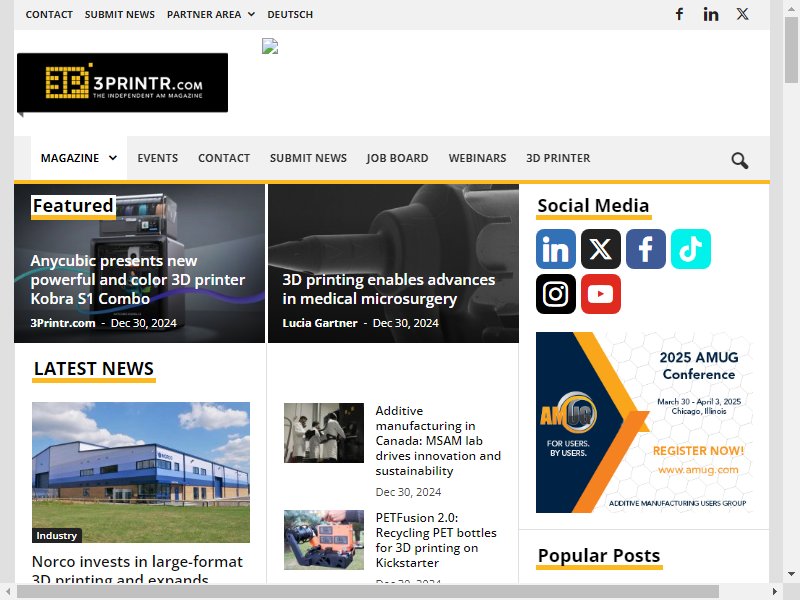The width and height of the screenshot is (800, 600).
Task: Click the Latest News heading
Action: 94,368
